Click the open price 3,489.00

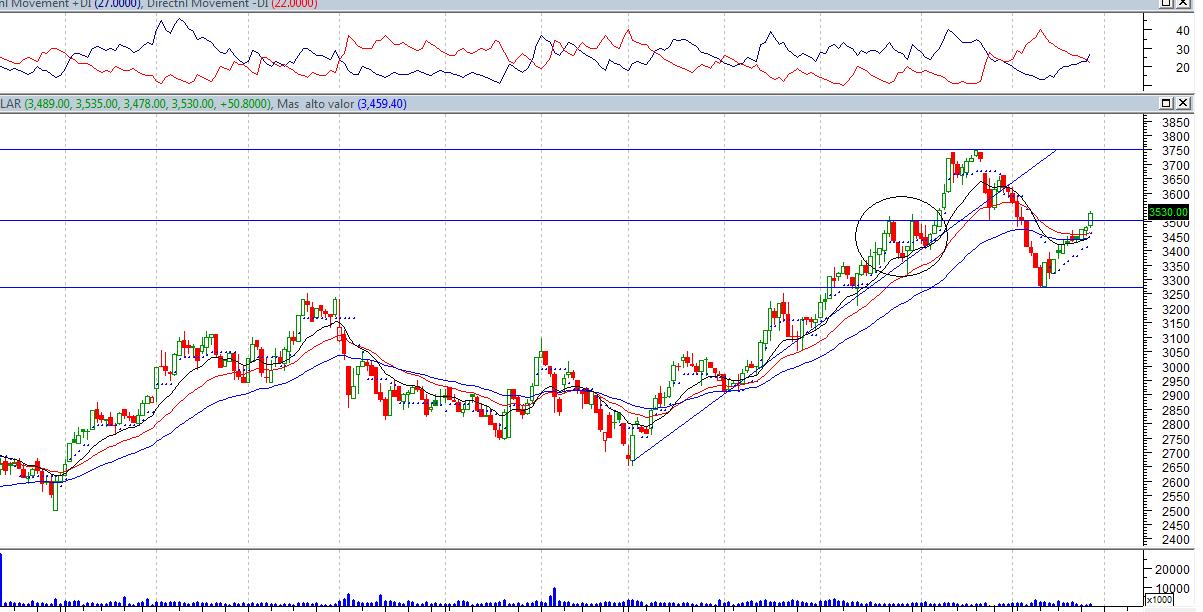click(48, 104)
